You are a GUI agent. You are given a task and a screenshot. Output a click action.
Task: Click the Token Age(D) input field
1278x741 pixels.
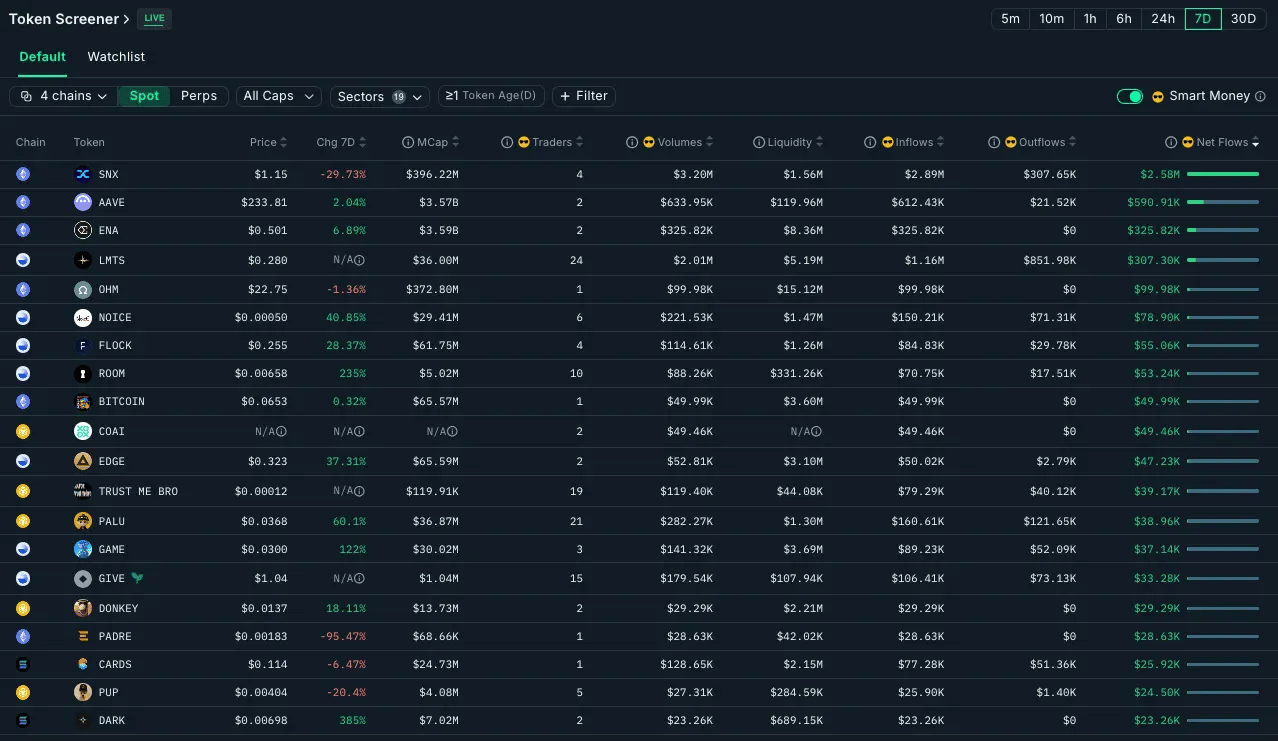pos(491,96)
